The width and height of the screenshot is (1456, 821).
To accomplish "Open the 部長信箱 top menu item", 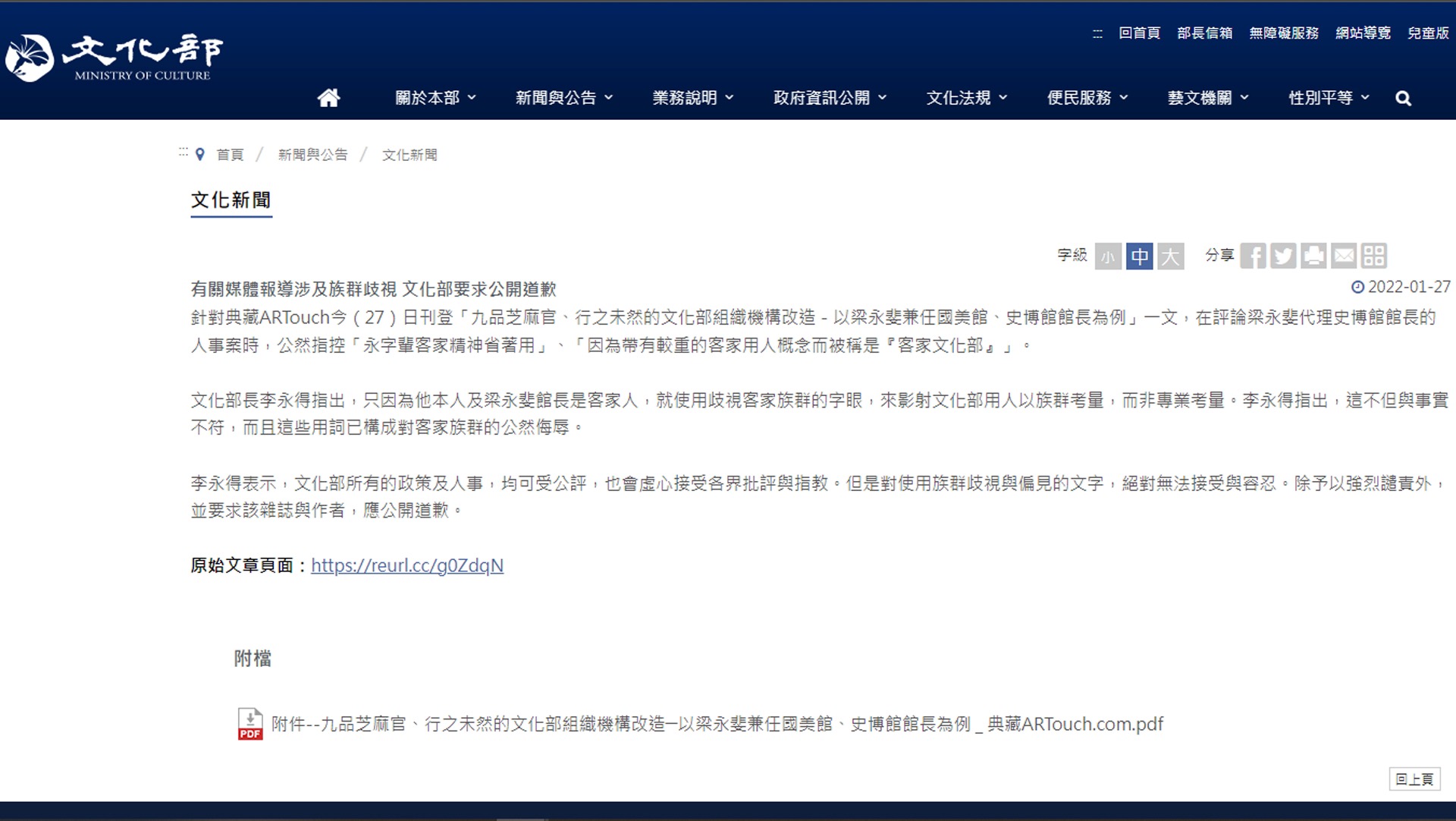I will tap(1204, 33).
